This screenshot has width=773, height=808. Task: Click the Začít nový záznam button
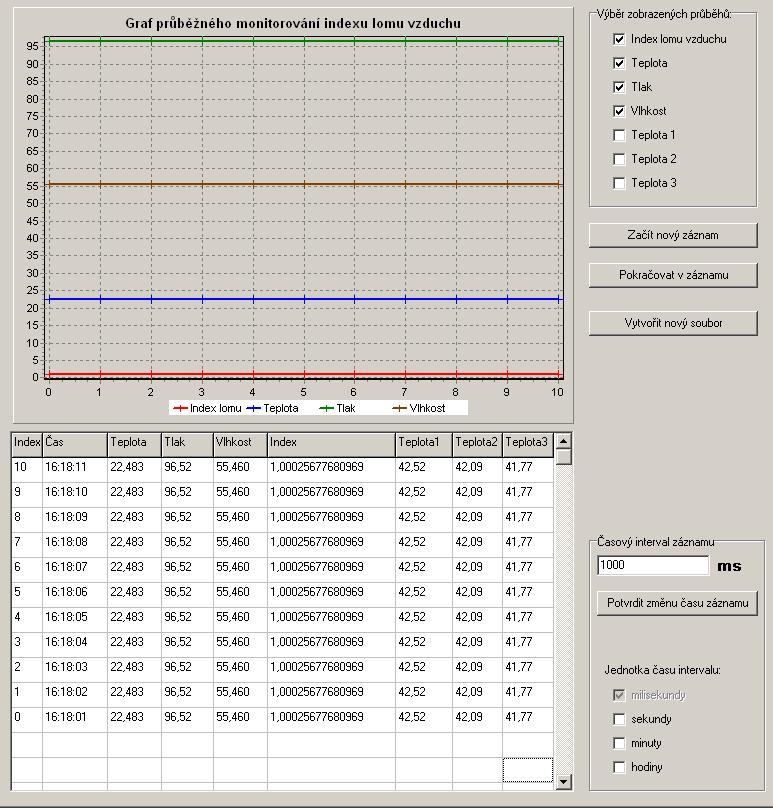coord(673,235)
